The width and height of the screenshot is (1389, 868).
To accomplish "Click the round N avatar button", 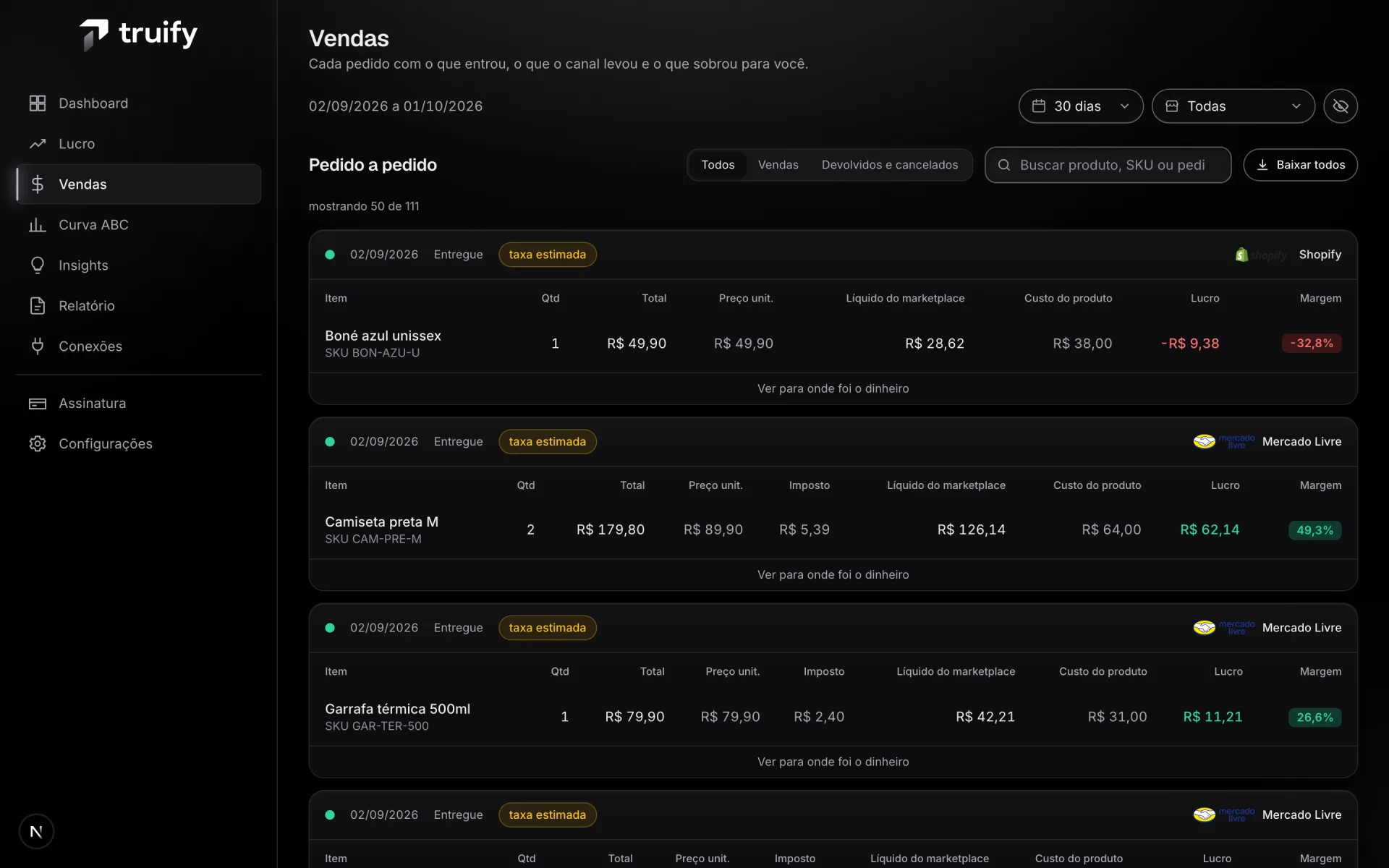I will pos(36,832).
